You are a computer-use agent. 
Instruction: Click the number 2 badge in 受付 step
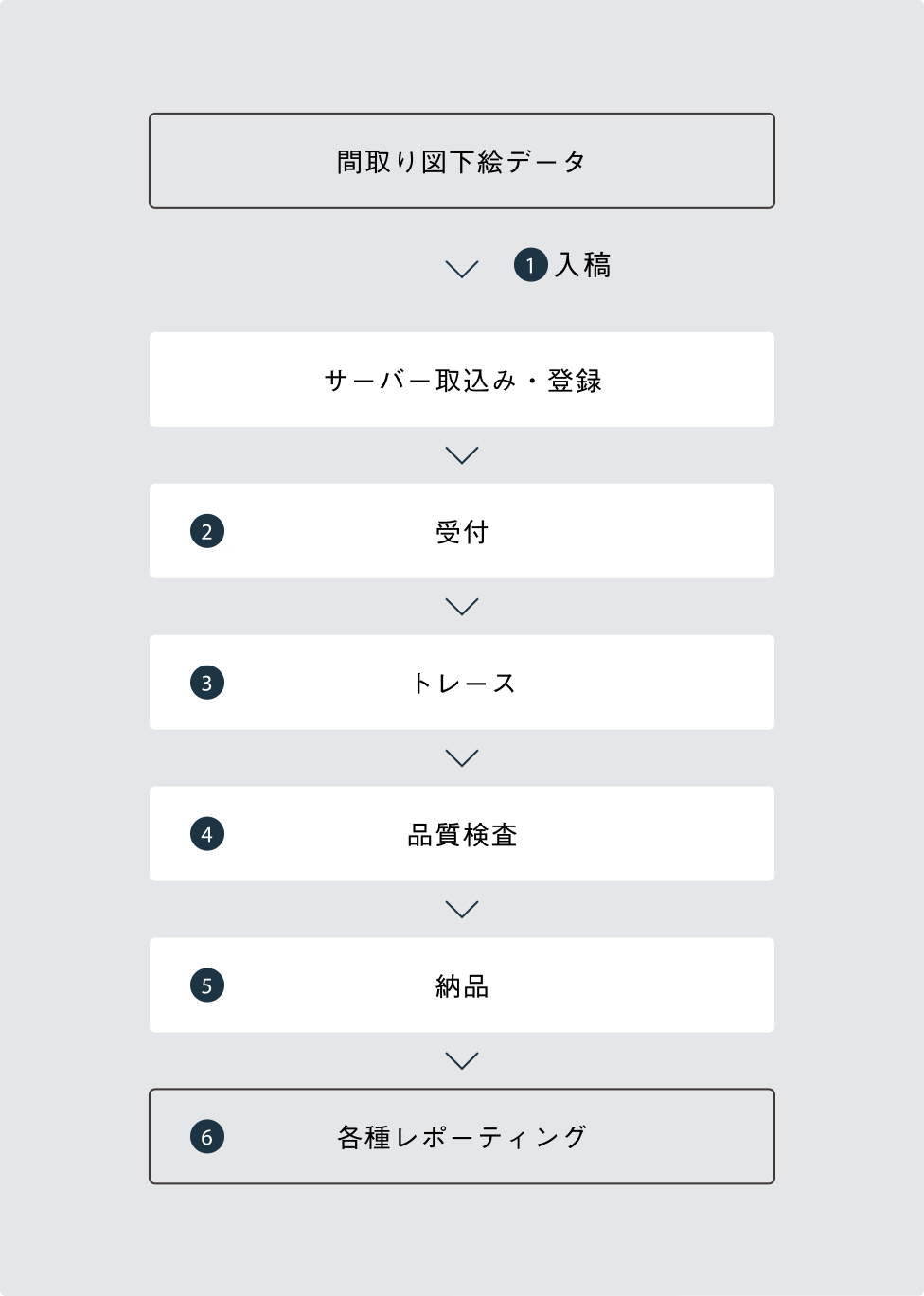click(207, 531)
